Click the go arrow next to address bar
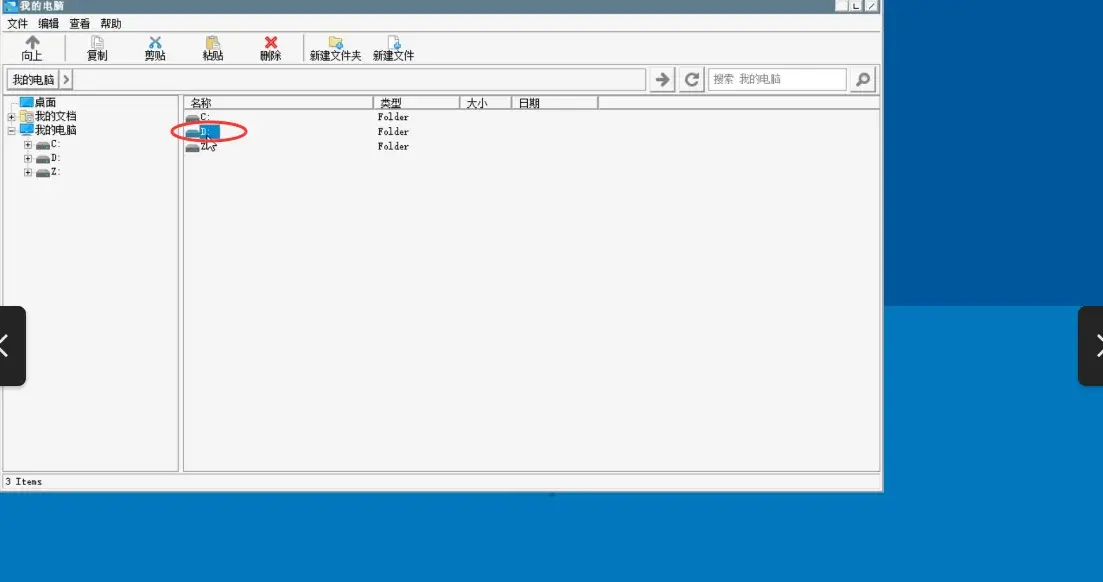This screenshot has width=1103, height=582. 661,79
